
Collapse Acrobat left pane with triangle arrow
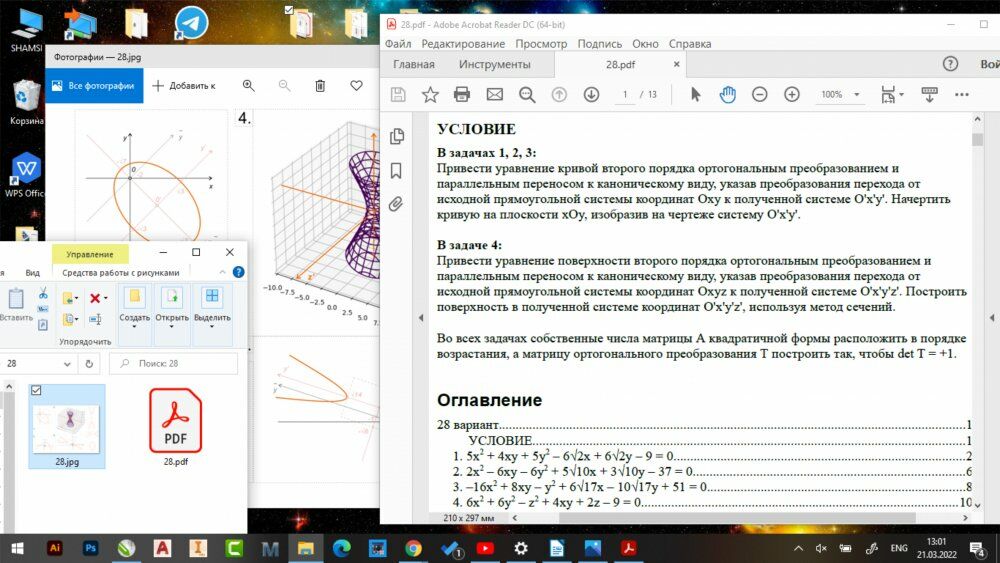click(x=421, y=318)
